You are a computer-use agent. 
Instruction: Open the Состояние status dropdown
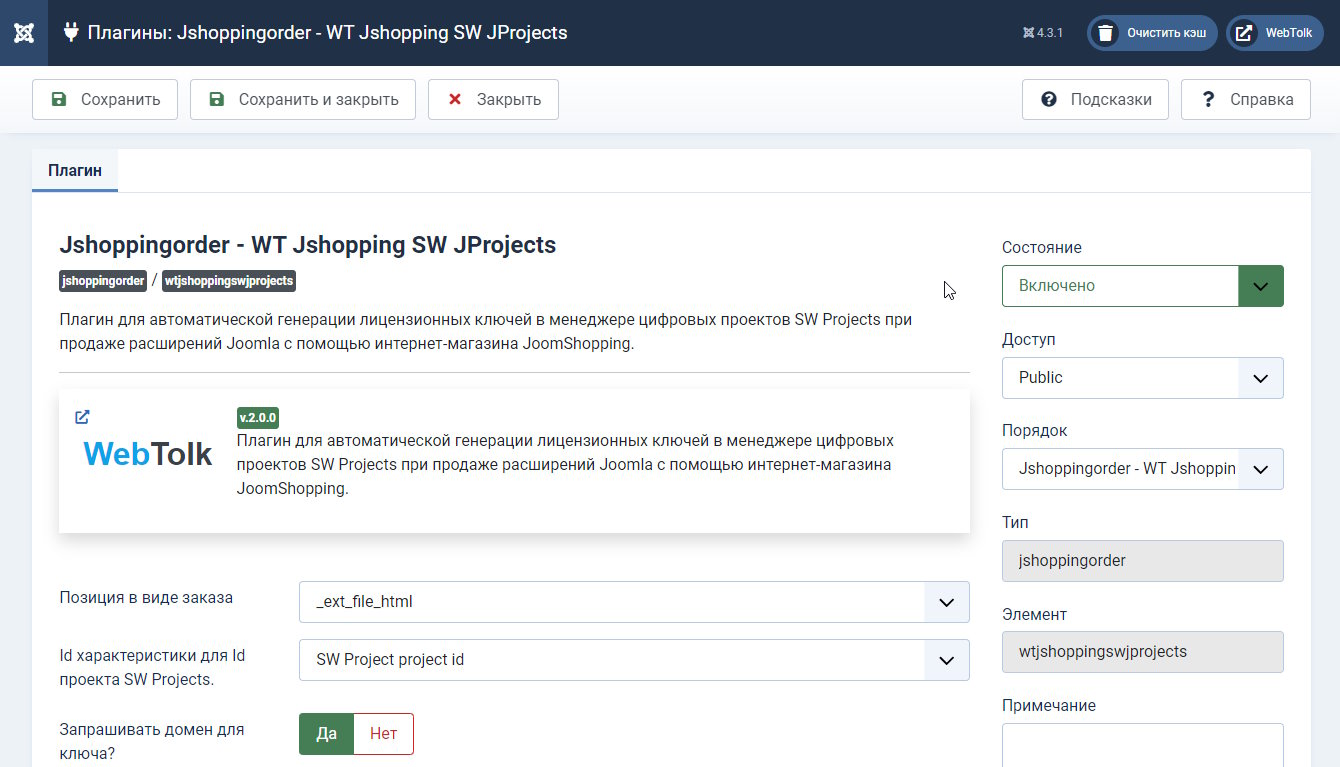tap(1142, 286)
